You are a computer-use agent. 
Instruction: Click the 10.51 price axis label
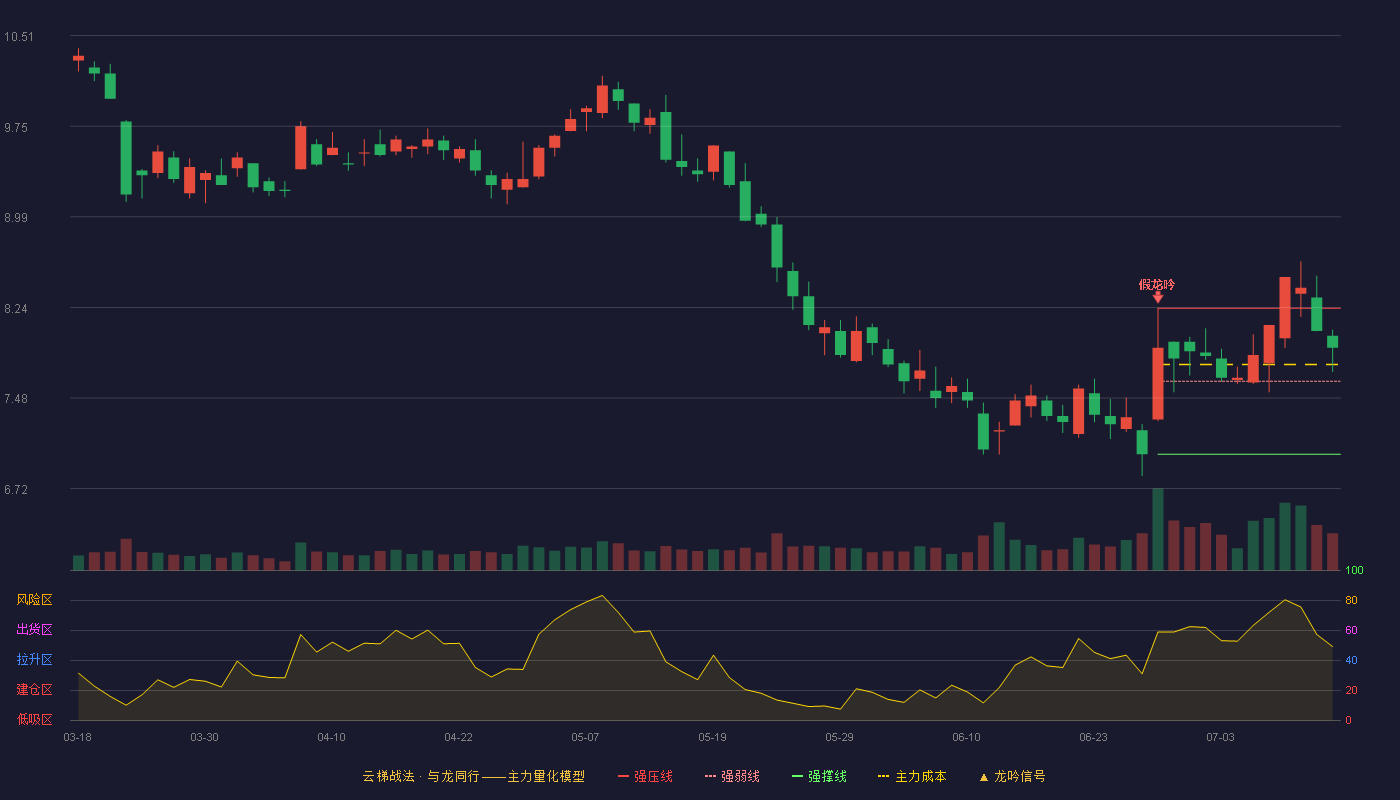19,37
